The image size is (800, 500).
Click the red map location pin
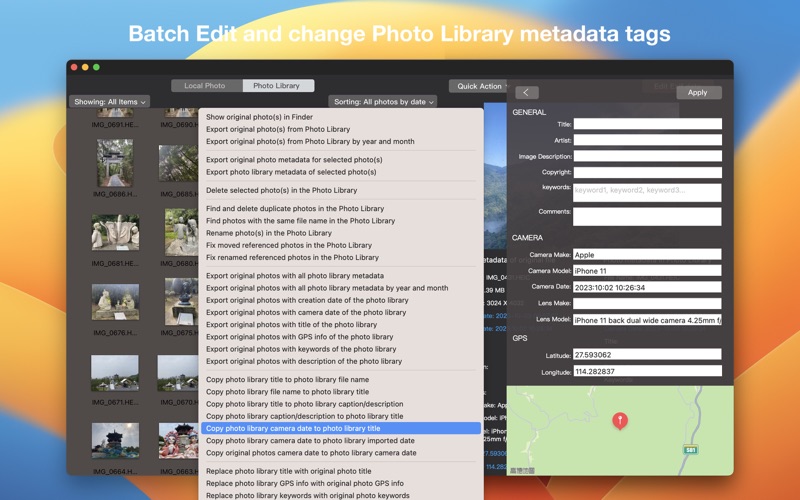(620, 421)
